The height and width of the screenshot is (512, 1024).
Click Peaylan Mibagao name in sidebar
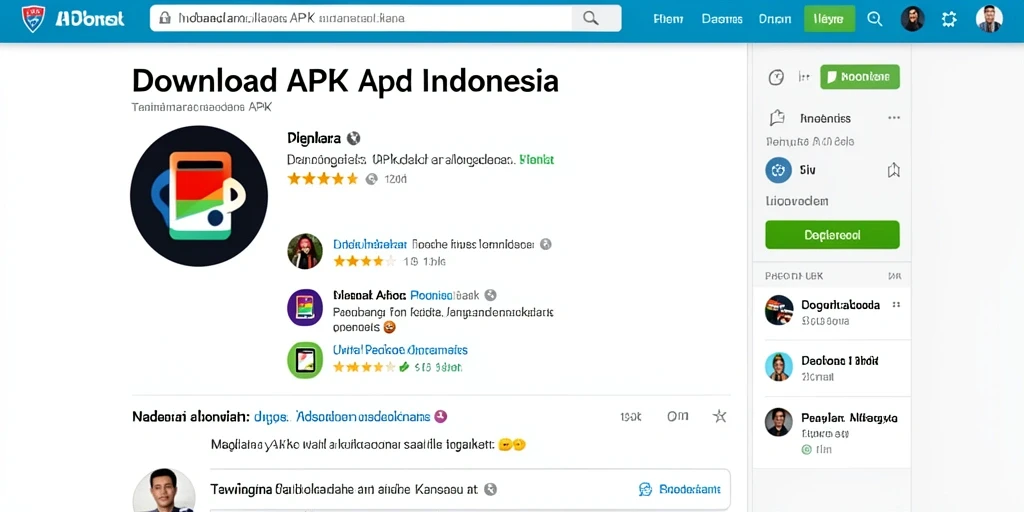point(849,417)
